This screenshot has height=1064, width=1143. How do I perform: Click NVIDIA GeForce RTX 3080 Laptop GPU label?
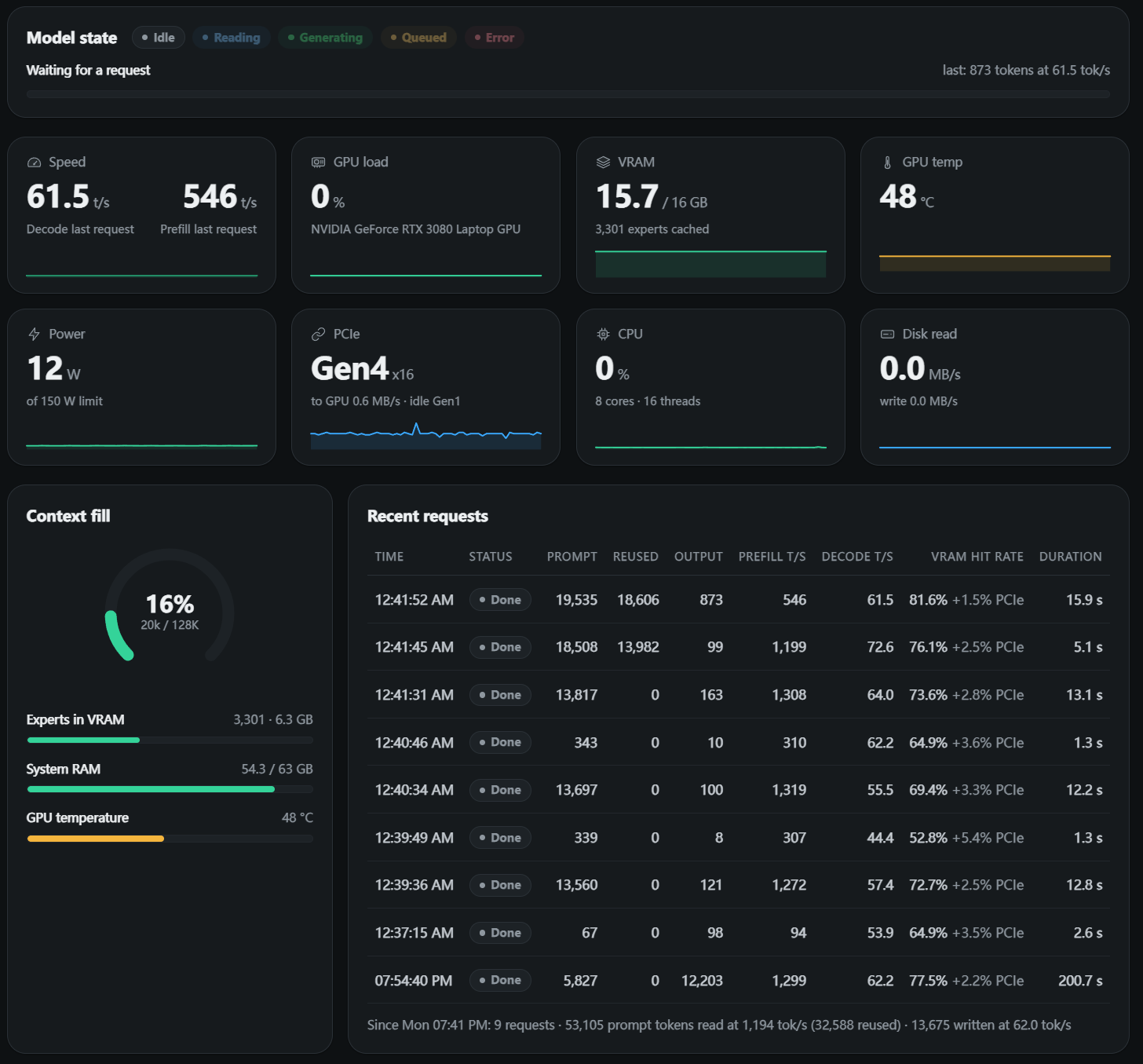pyautogui.click(x=415, y=229)
